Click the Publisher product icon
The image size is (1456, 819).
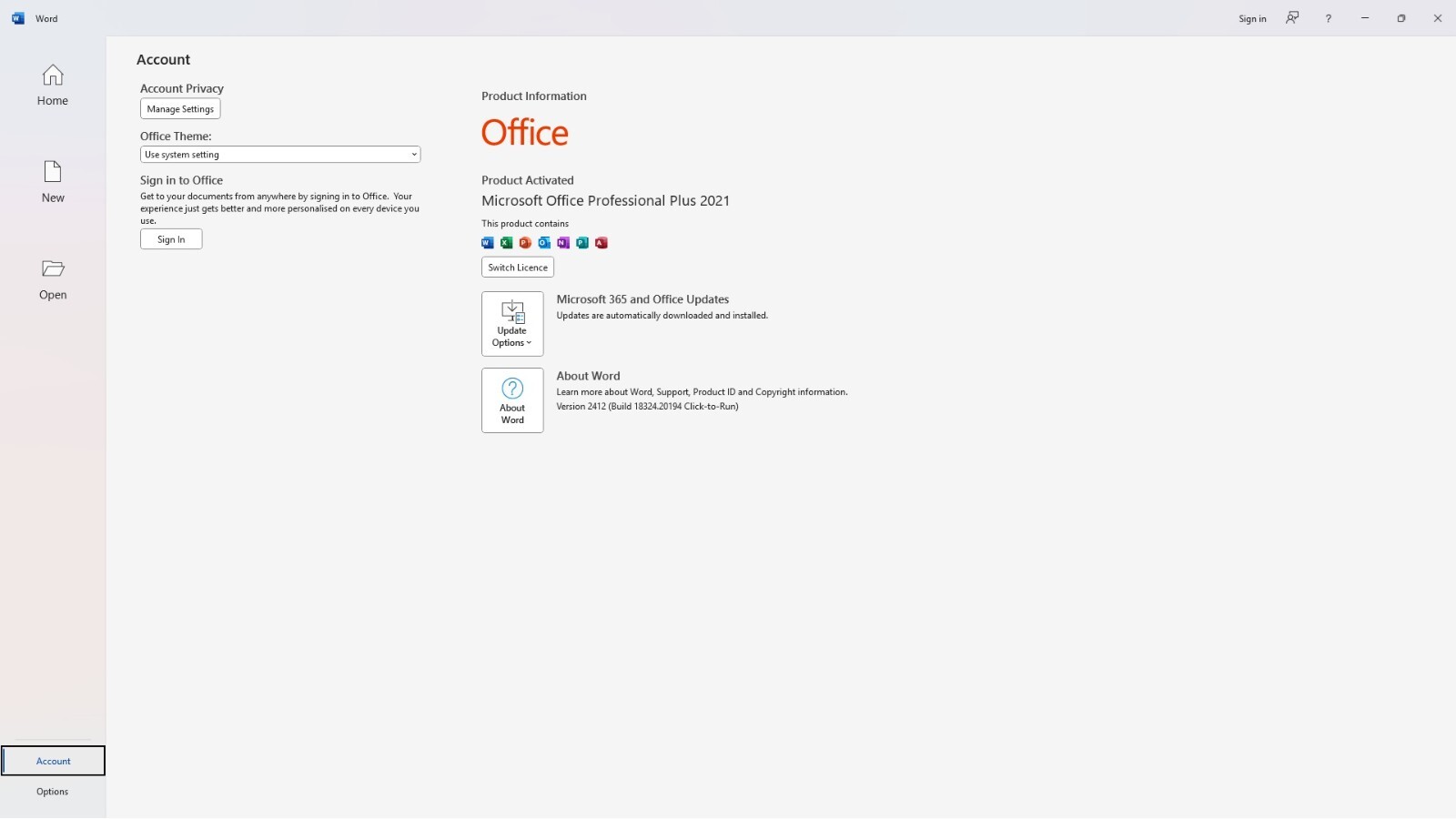coord(582,242)
